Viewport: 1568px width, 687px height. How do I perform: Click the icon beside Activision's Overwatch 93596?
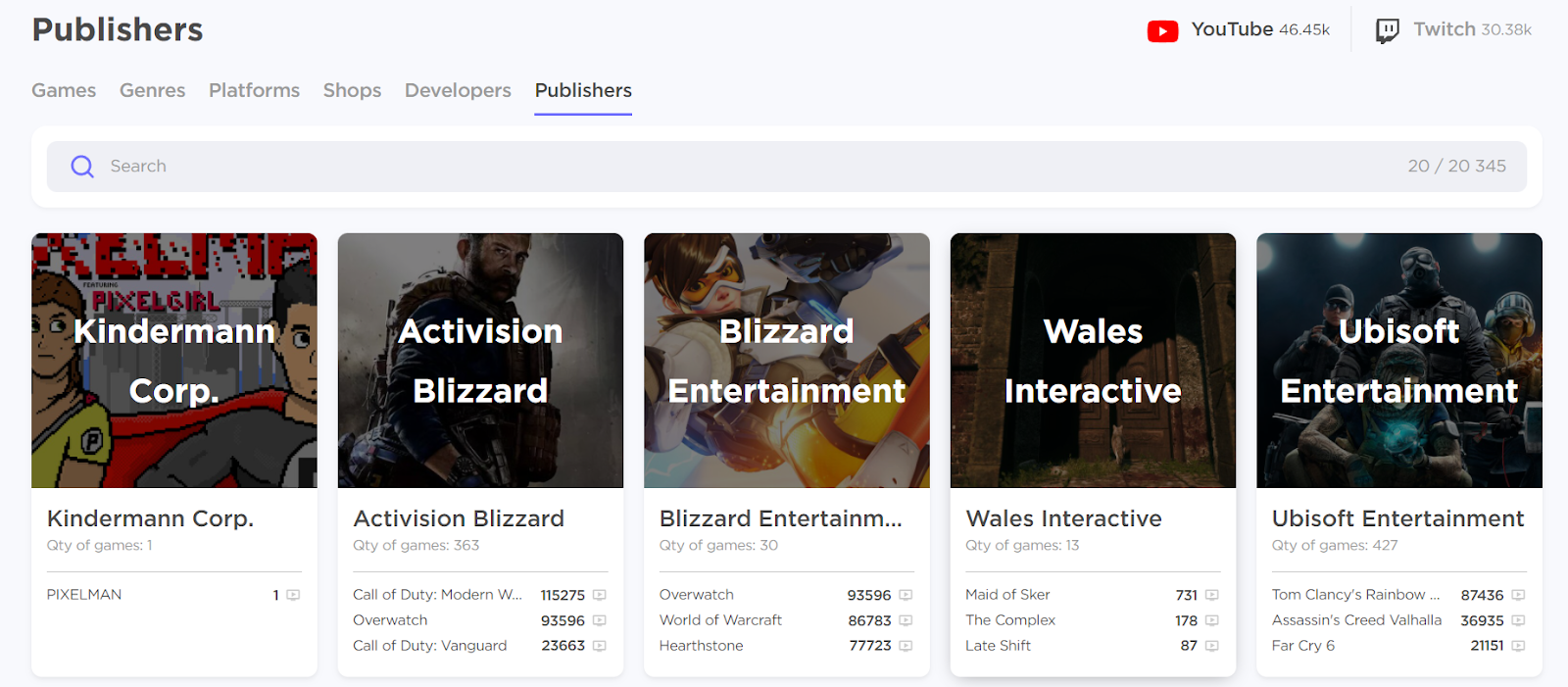click(600, 620)
